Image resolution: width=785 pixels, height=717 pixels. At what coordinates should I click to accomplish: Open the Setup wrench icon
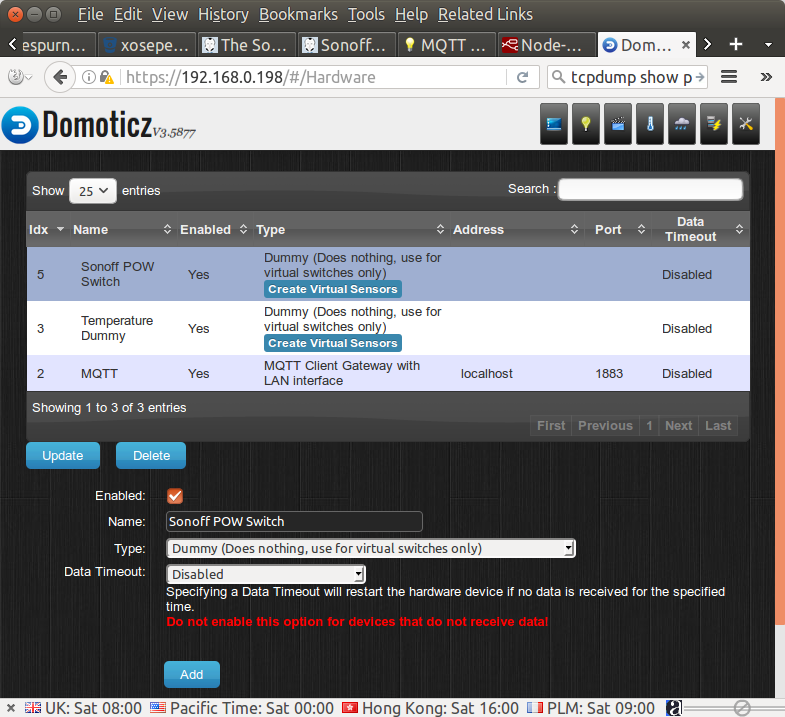click(x=746, y=124)
